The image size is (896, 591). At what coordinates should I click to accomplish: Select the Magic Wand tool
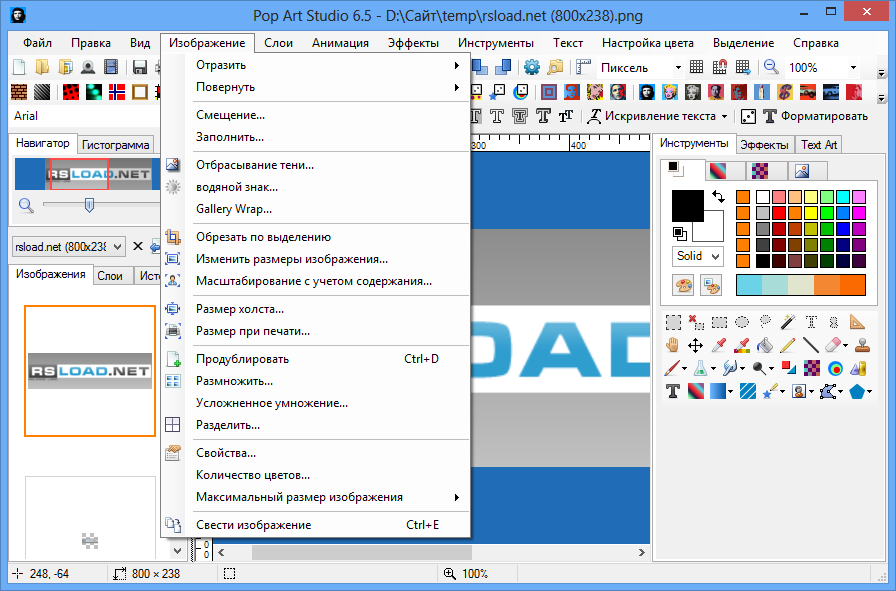788,322
